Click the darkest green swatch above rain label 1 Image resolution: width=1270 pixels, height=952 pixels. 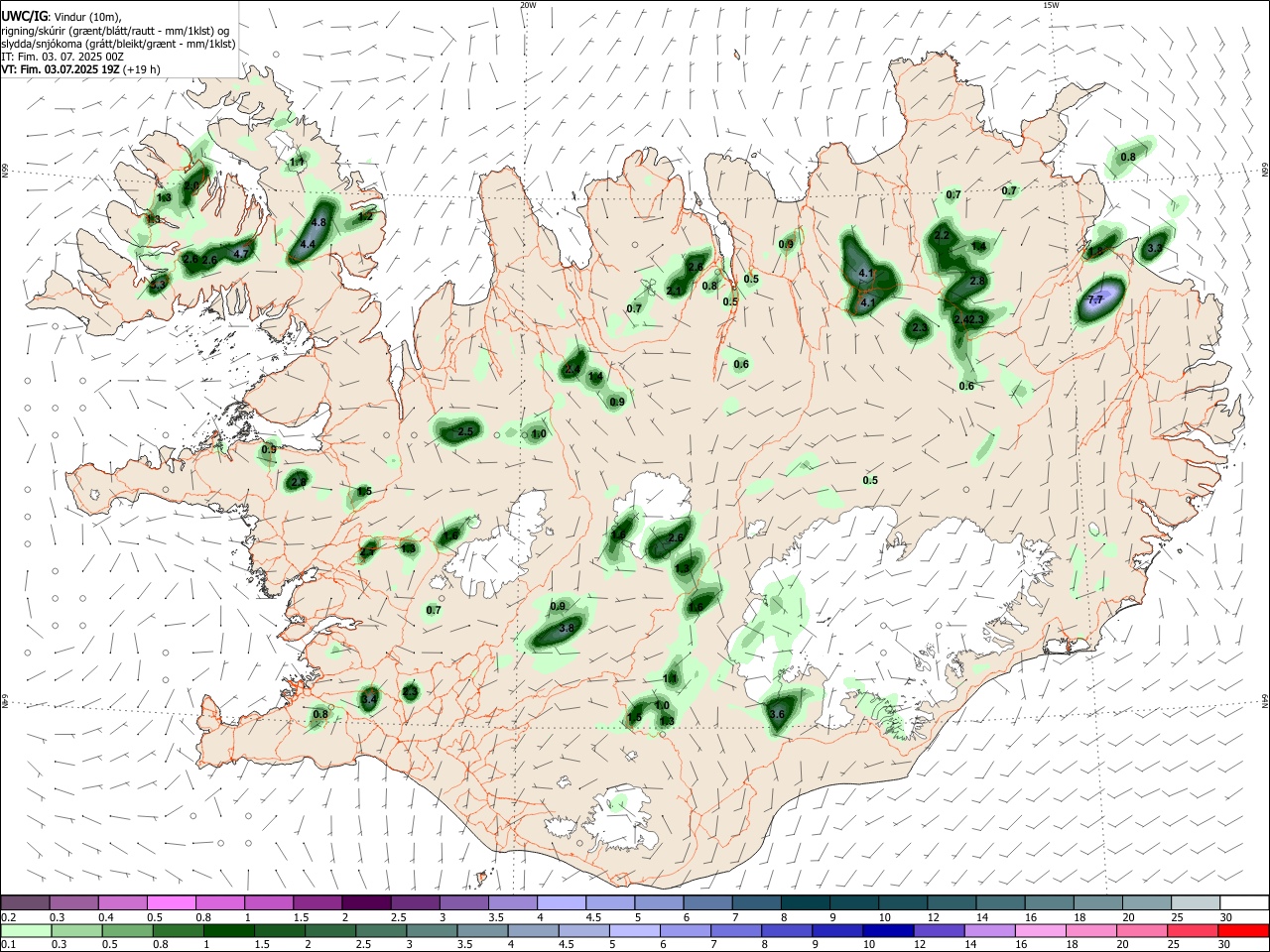pyautogui.click(x=227, y=930)
